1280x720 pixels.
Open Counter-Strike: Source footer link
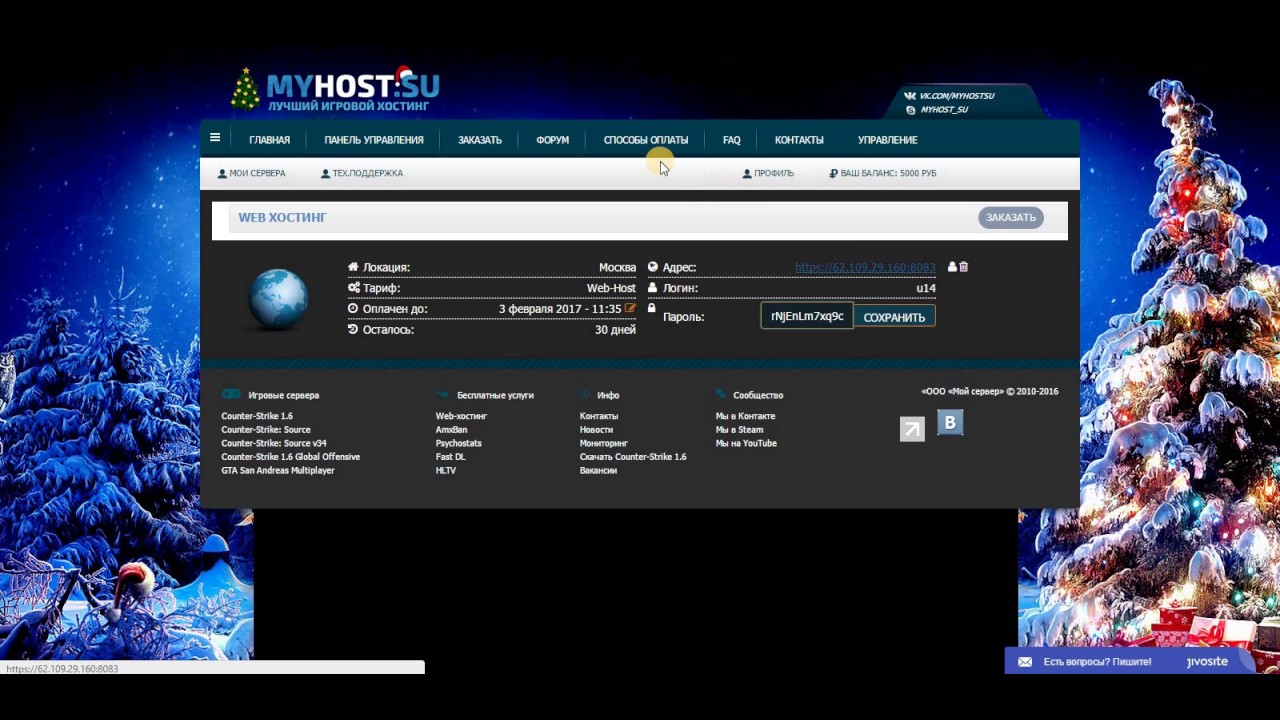pyautogui.click(x=266, y=430)
